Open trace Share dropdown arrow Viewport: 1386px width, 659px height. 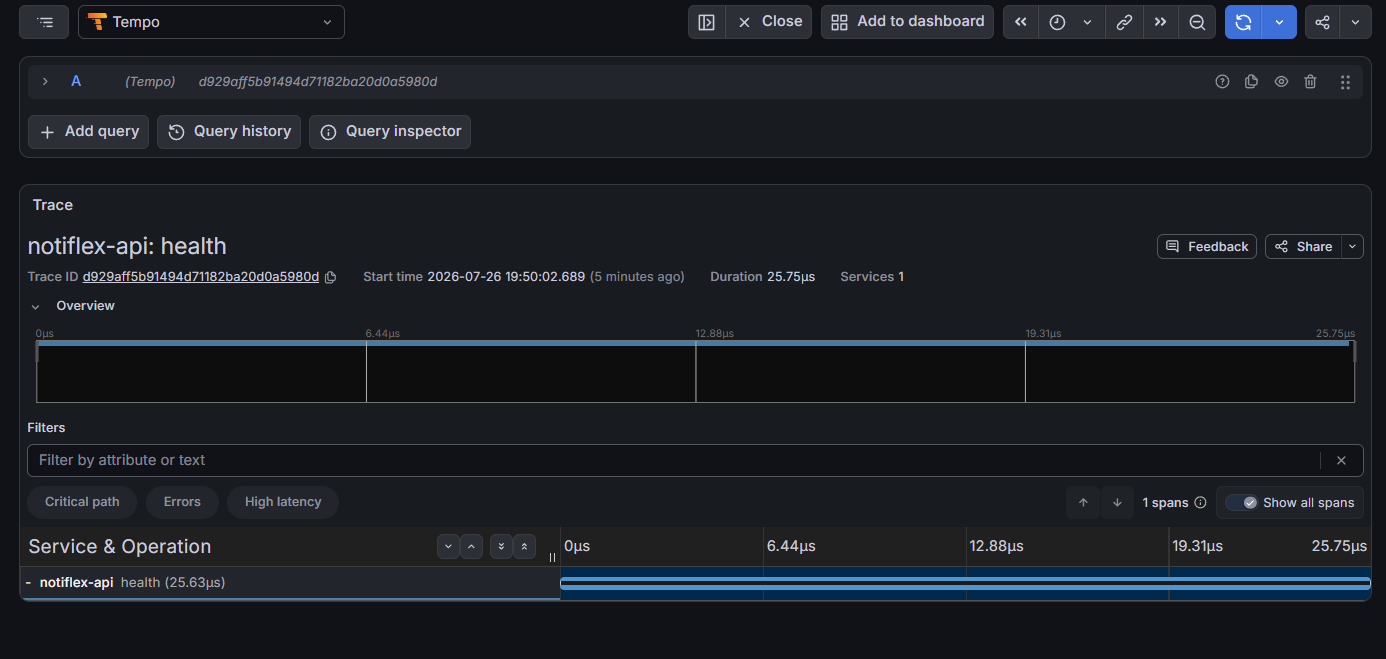(x=1353, y=246)
